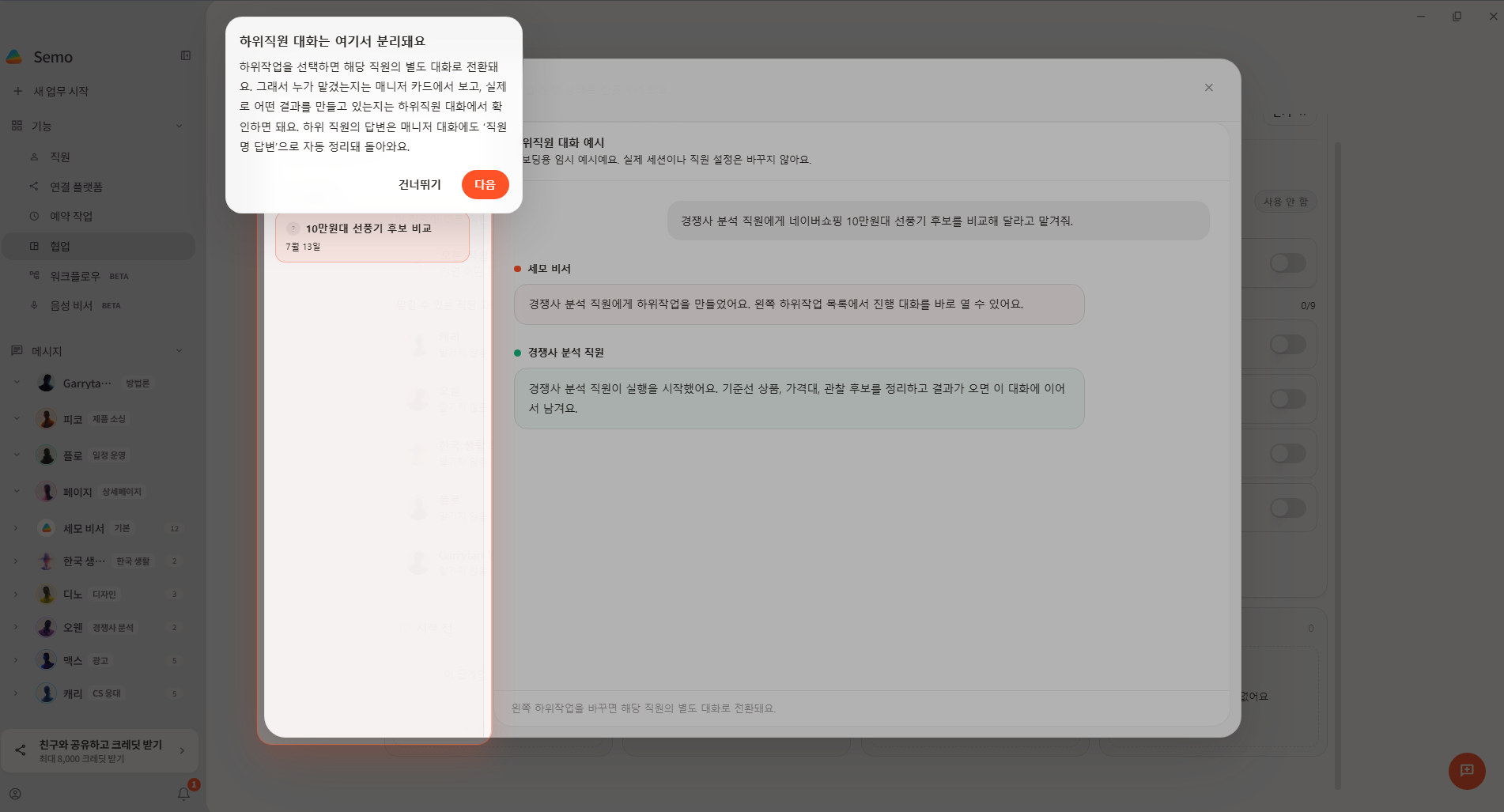The height and width of the screenshot is (812, 1504).
Task: Click the 메시지 chat icon
Action: click(x=17, y=350)
